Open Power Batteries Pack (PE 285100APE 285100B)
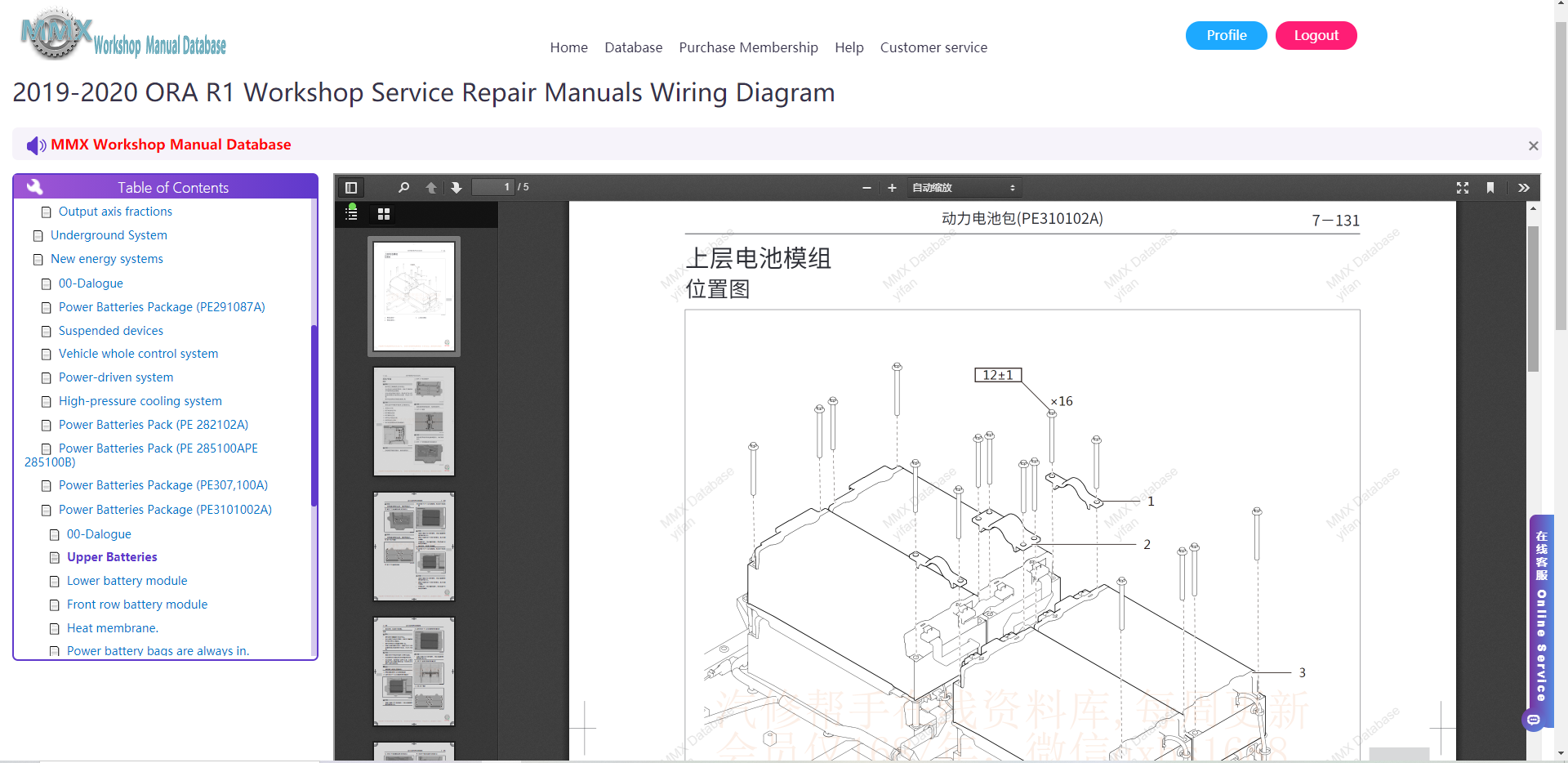This screenshot has width=1568, height=763. click(141, 455)
